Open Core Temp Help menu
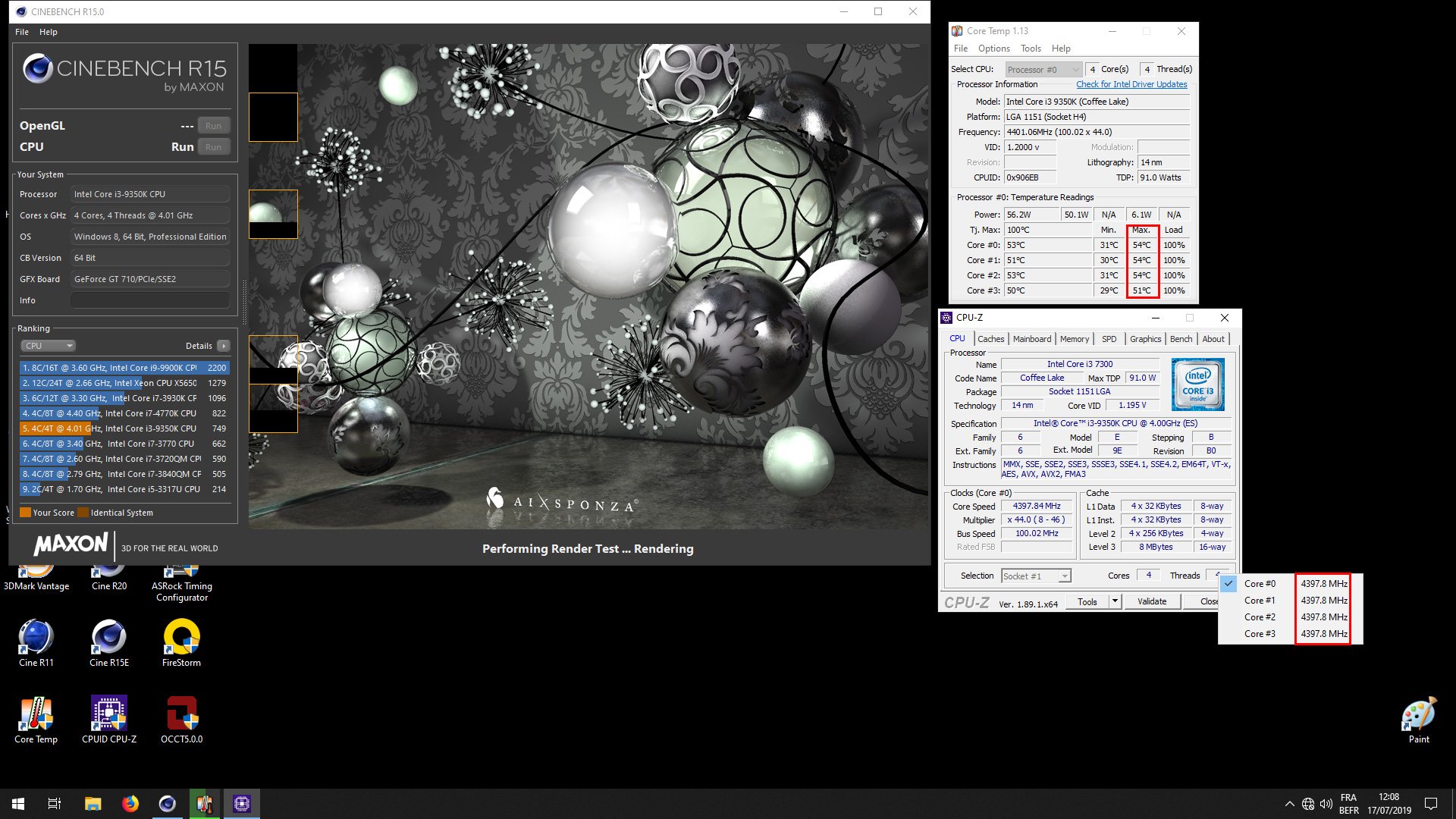1456x819 pixels. pos(1061,49)
